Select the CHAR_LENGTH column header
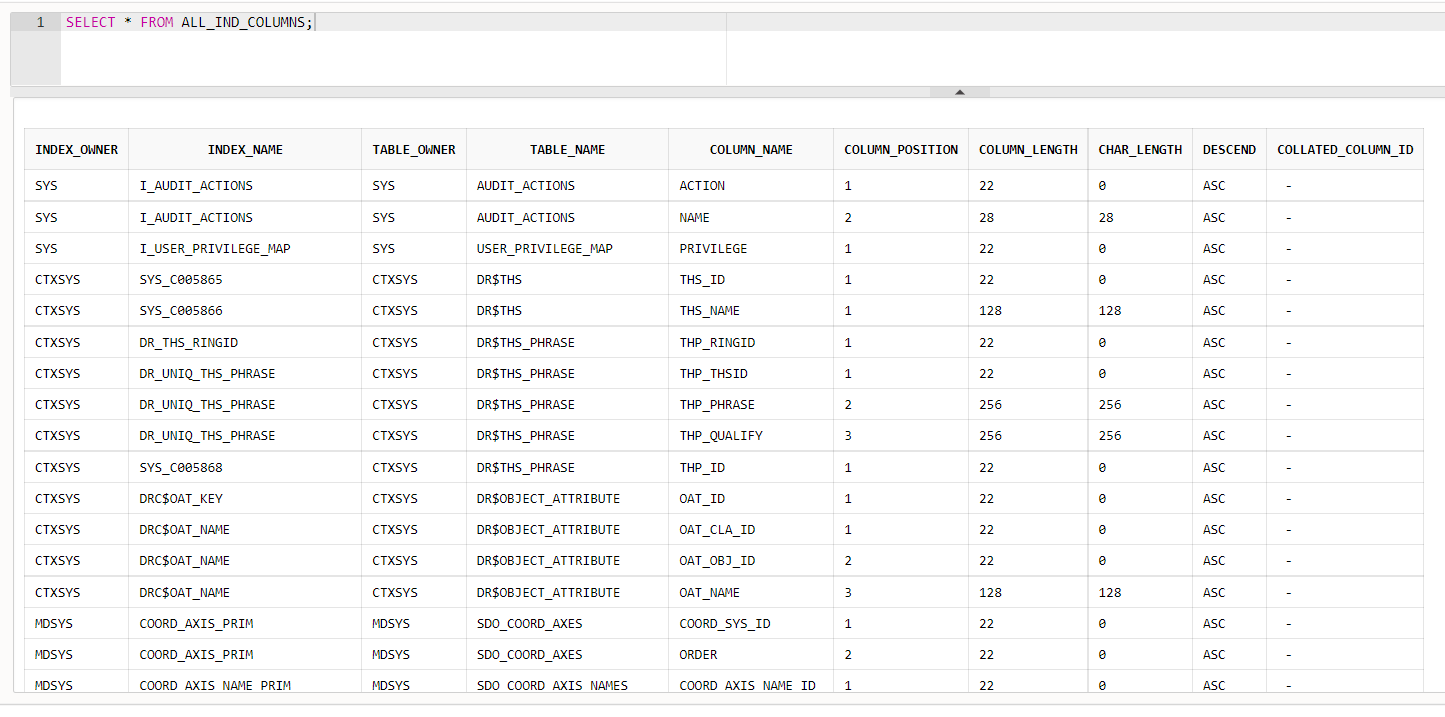 (x=1140, y=150)
